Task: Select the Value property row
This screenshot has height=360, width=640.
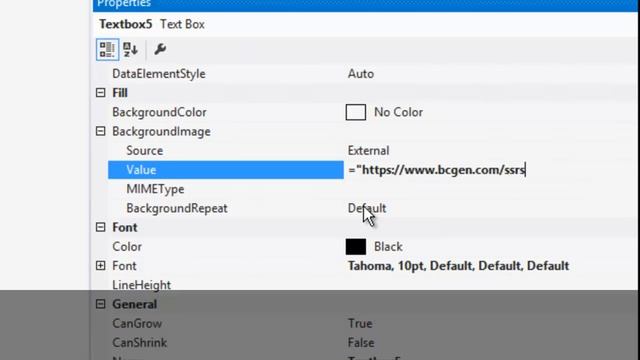Action: pos(226,170)
